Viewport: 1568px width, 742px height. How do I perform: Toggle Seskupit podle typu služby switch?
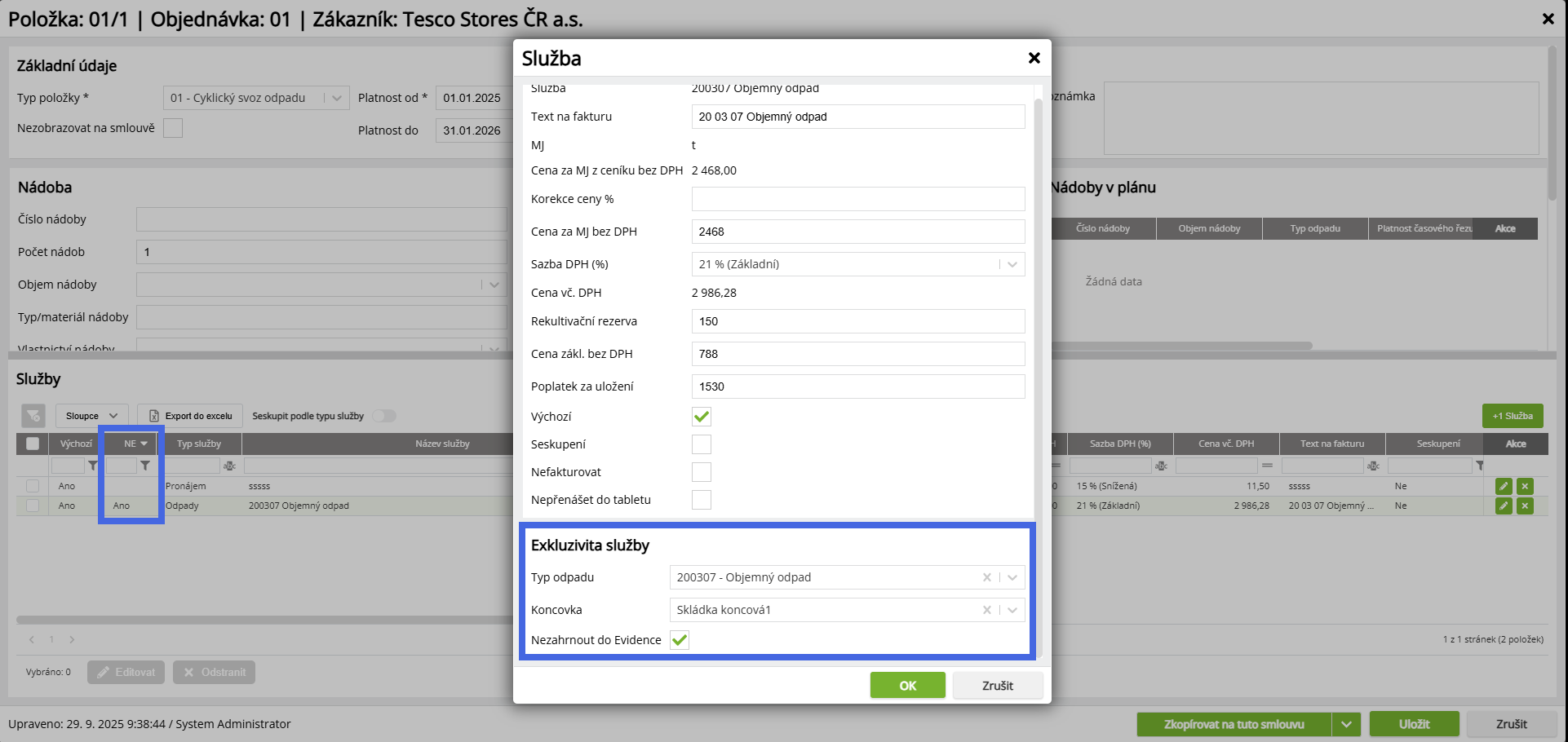click(383, 416)
